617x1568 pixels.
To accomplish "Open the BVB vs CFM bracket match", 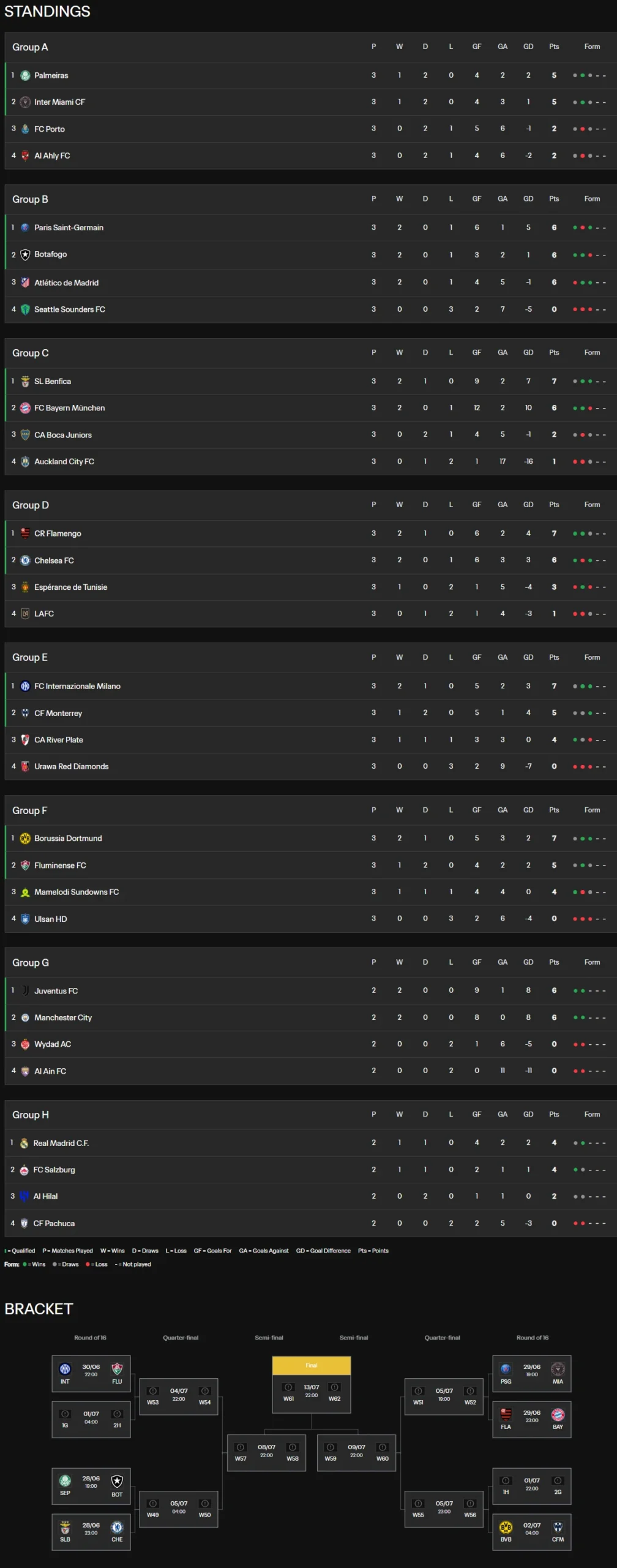I will tap(531, 1531).
